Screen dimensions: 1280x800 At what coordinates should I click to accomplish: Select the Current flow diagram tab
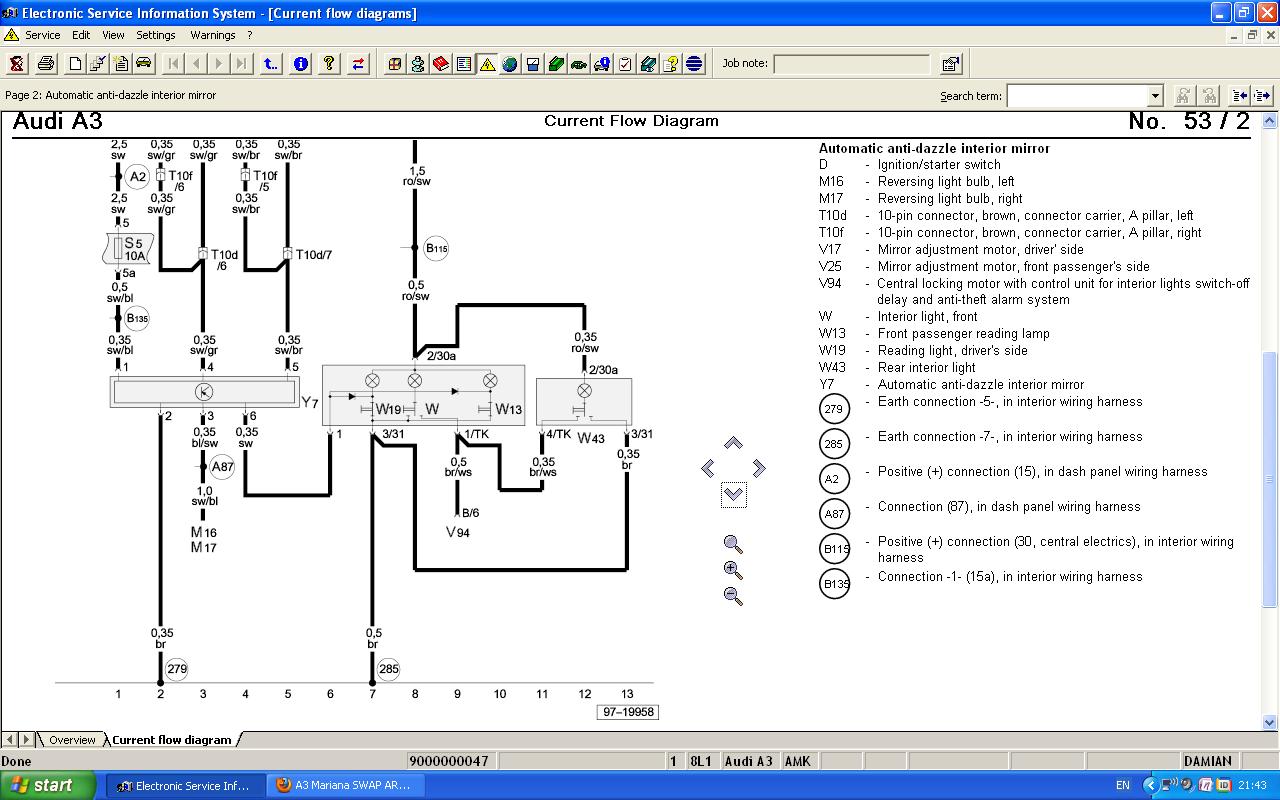[171, 740]
